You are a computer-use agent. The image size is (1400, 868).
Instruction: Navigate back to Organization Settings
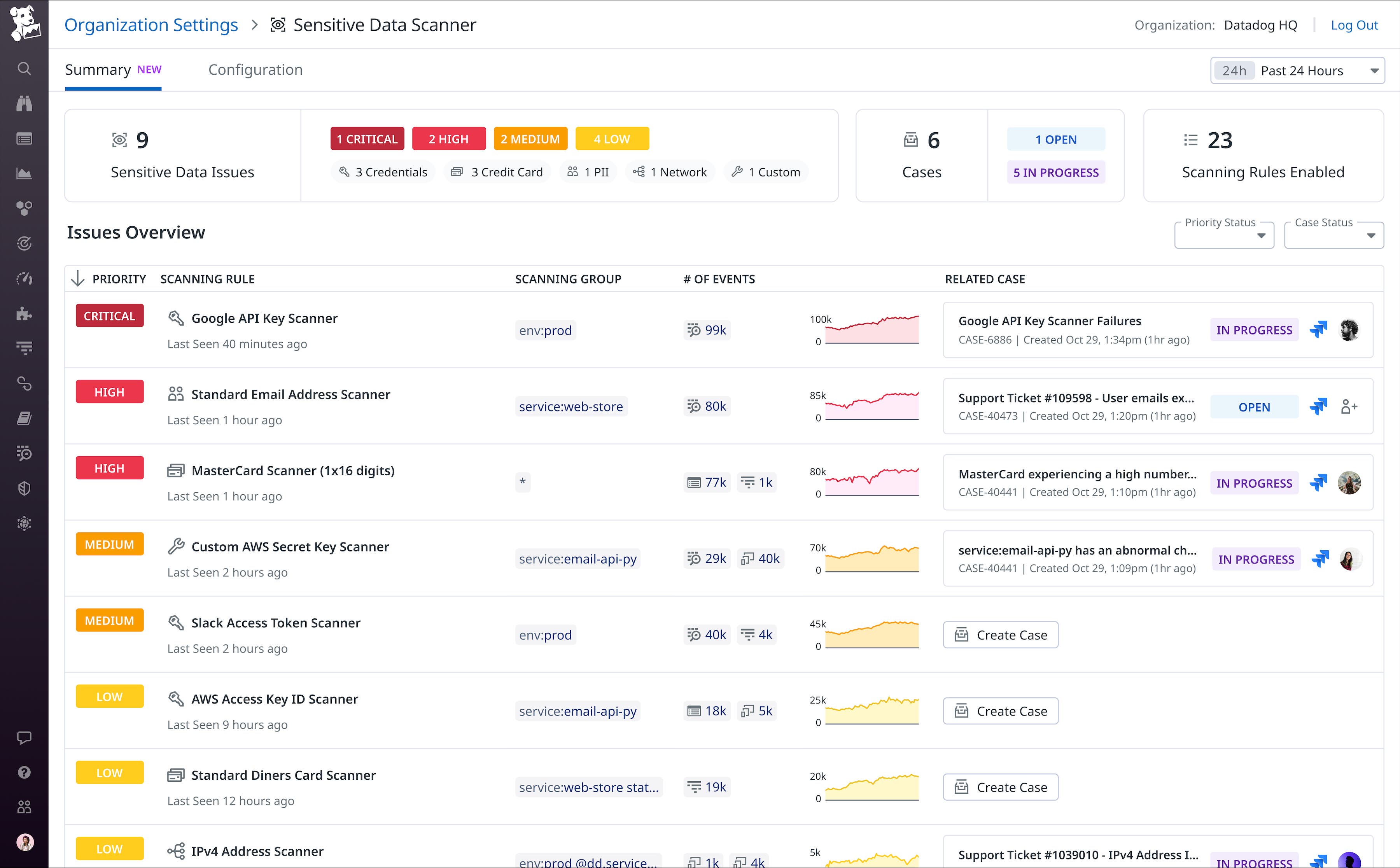tap(151, 24)
